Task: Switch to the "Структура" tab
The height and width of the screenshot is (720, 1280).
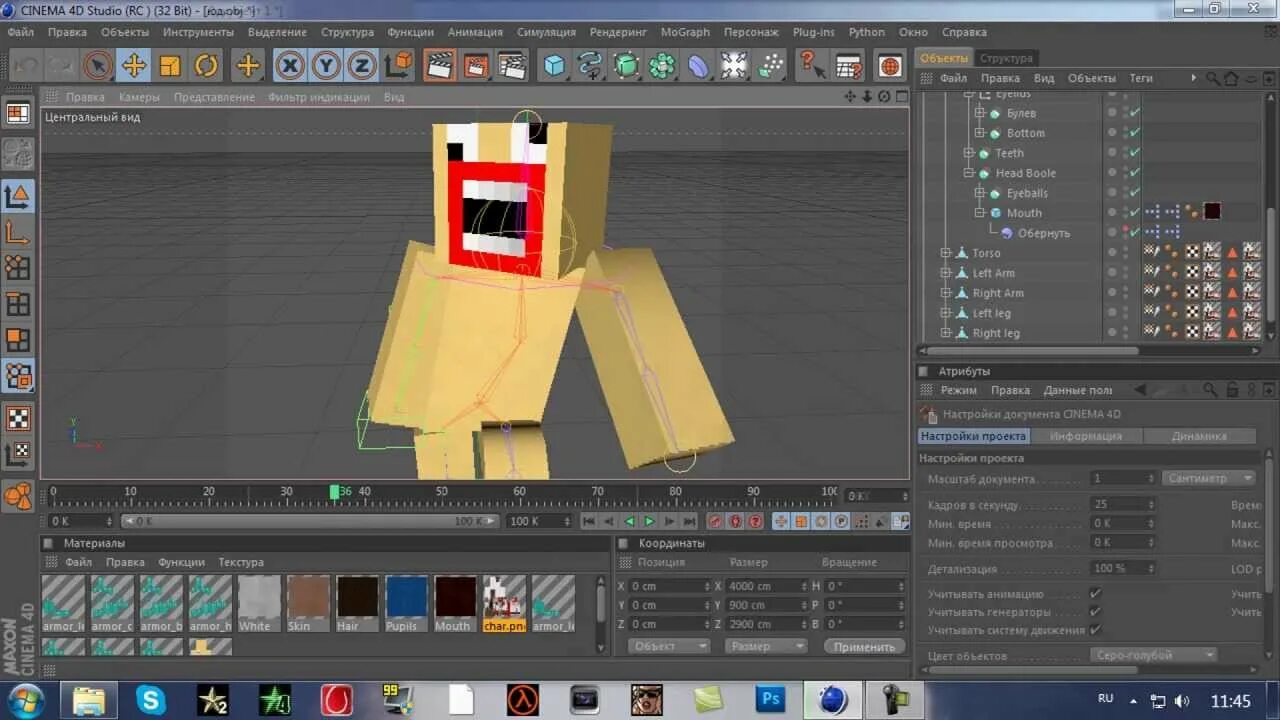Action: 1006,58
